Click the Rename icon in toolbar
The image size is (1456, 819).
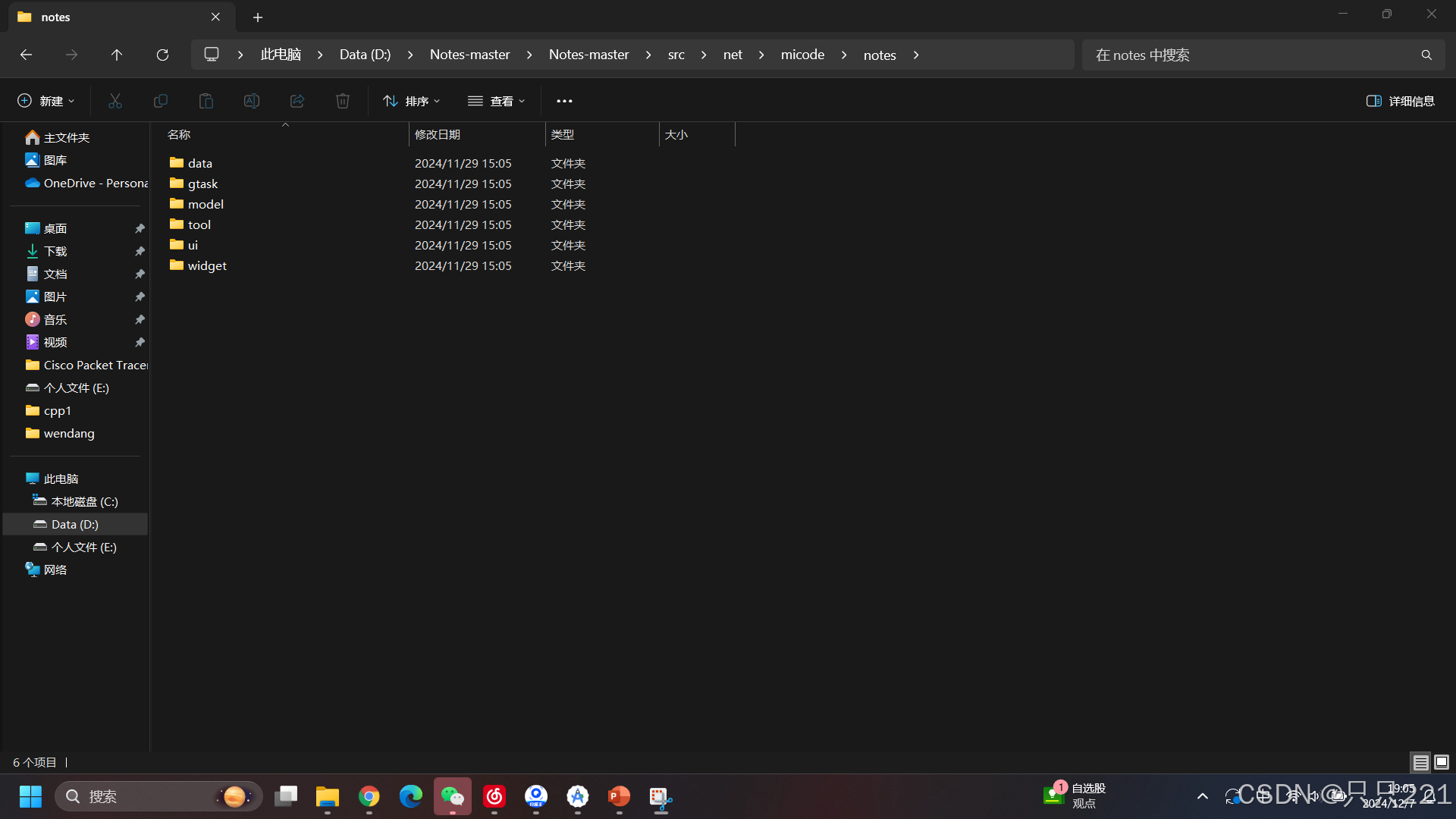pos(252,101)
